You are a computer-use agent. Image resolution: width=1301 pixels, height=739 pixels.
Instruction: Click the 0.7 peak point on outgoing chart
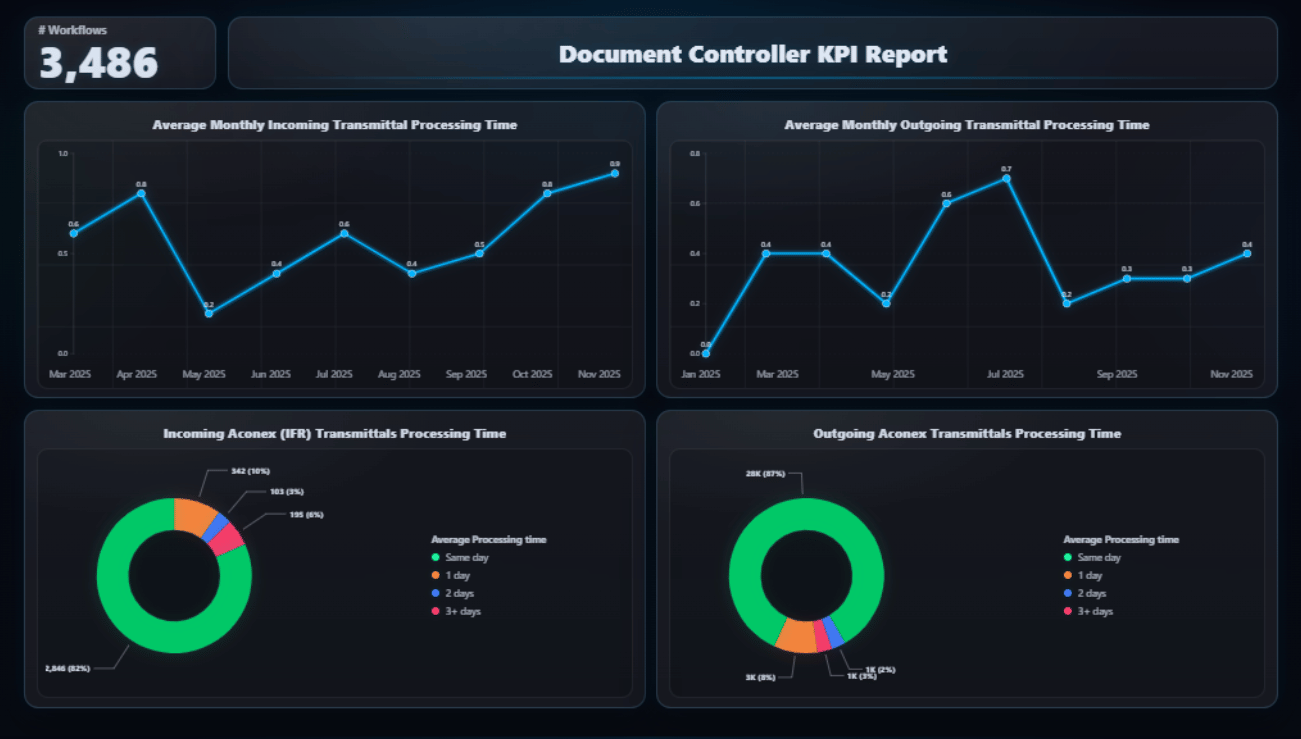pyautogui.click(x=1006, y=178)
